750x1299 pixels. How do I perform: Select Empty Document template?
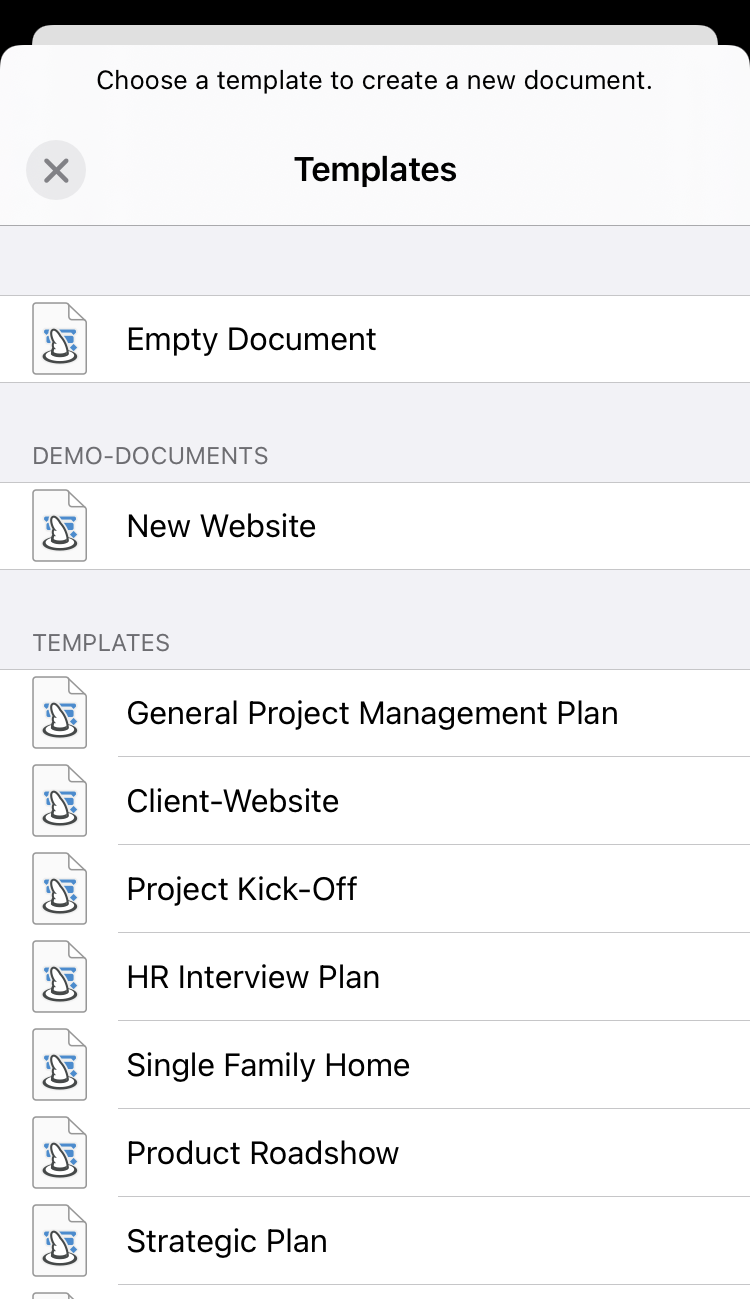[251, 339]
